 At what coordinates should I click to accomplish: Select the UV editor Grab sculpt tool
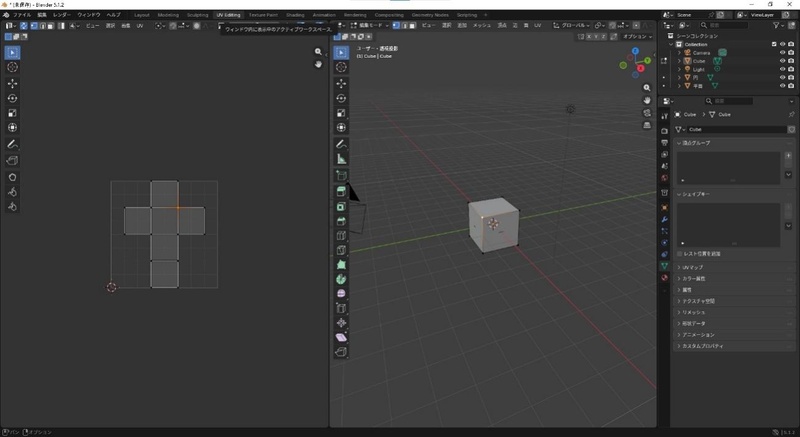(x=12, y=177)
